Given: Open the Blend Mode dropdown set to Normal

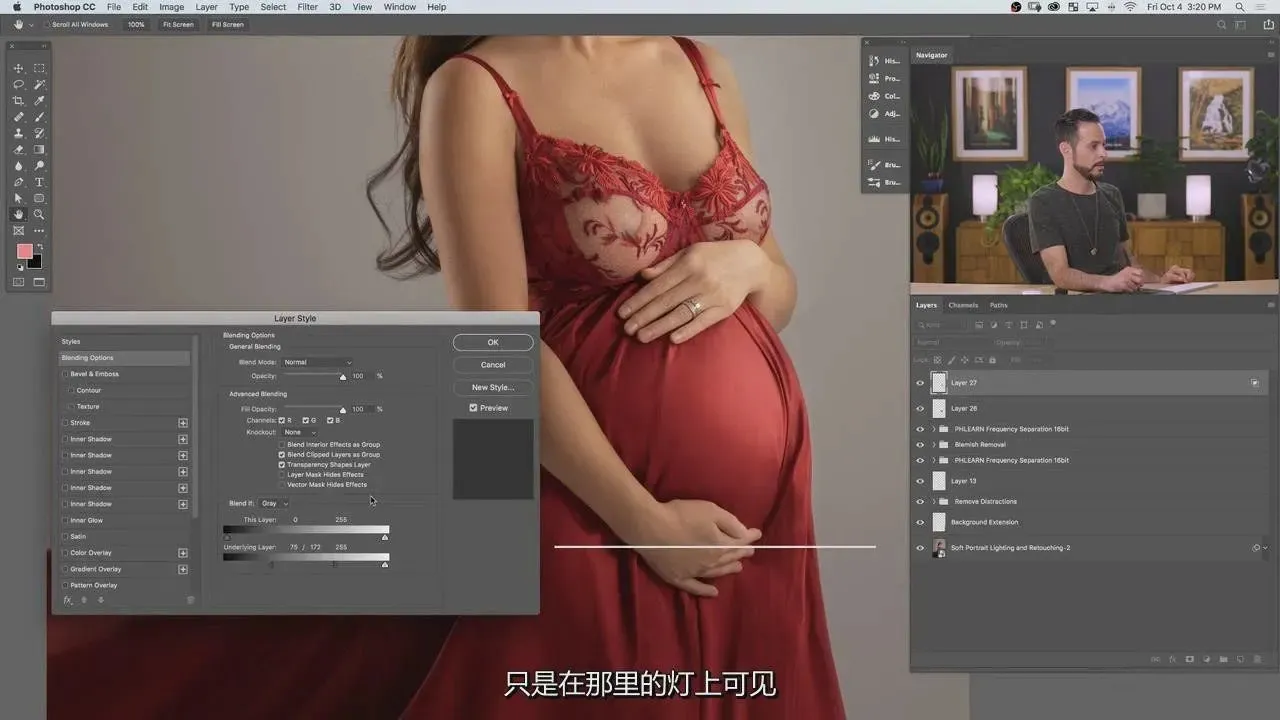Looking at the screenshot, I should pyautogui.click(x=317, y=362).
